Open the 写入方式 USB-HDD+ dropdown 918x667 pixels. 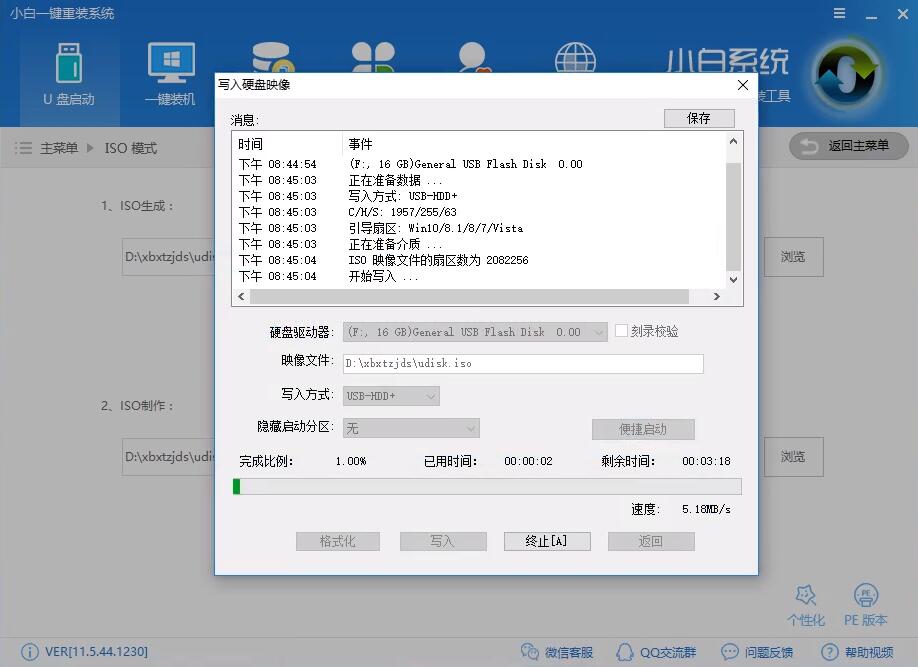pyautogui.click(x=390, y=395)
